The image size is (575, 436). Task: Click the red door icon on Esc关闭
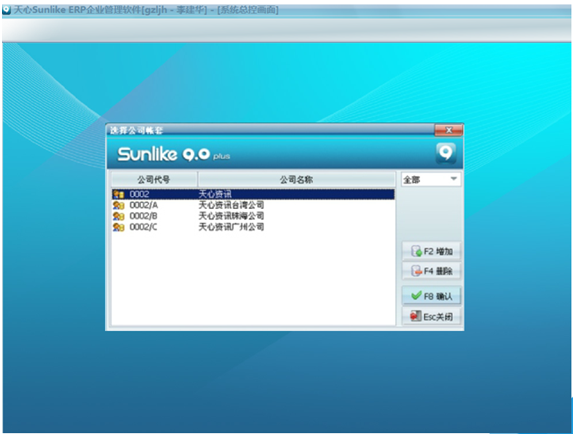pos(416,316)
